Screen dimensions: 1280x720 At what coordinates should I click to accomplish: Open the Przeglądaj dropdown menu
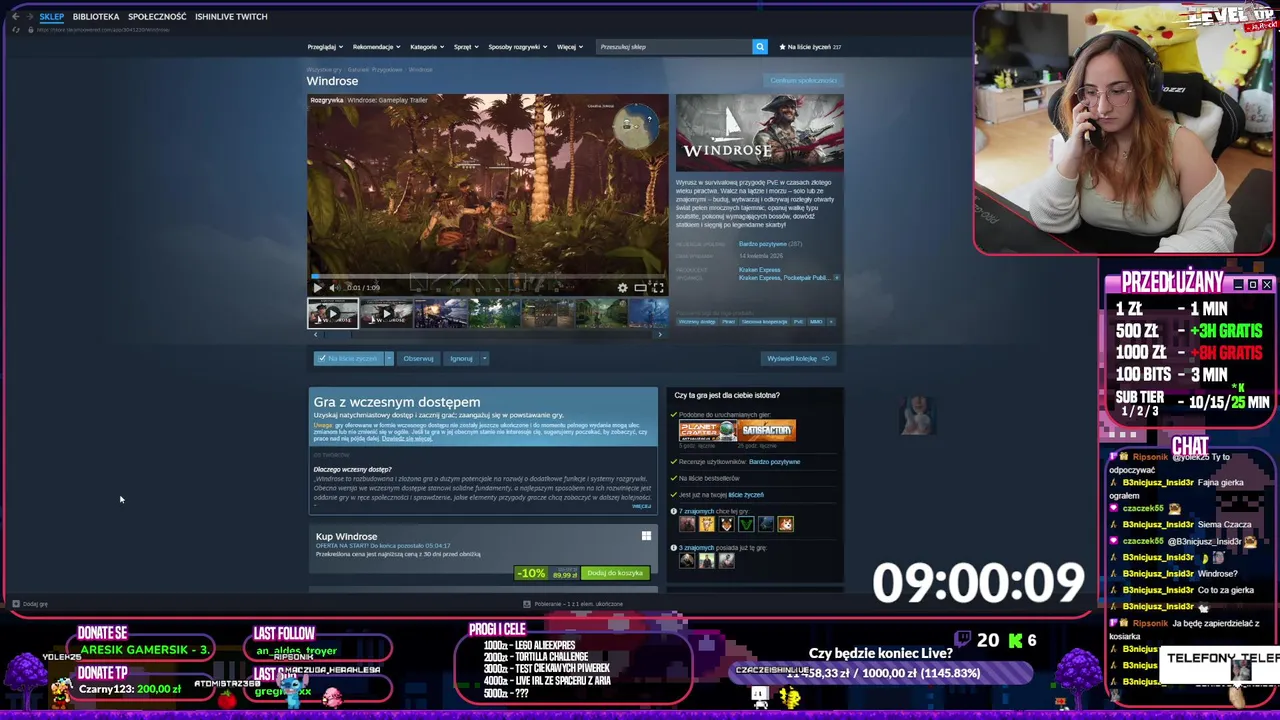(325, 47)
